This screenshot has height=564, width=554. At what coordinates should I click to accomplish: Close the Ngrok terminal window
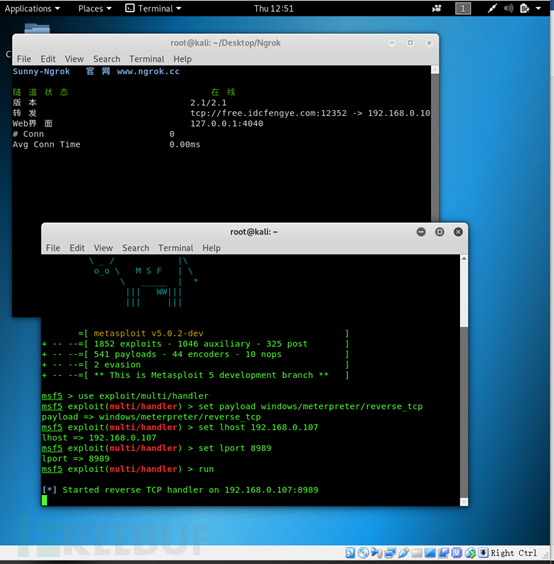(429, 43)
